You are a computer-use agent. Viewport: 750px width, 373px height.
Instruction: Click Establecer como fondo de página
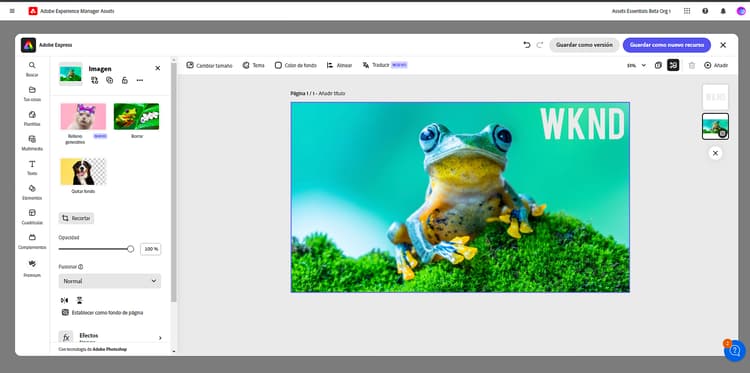click(x=102, y=313)
